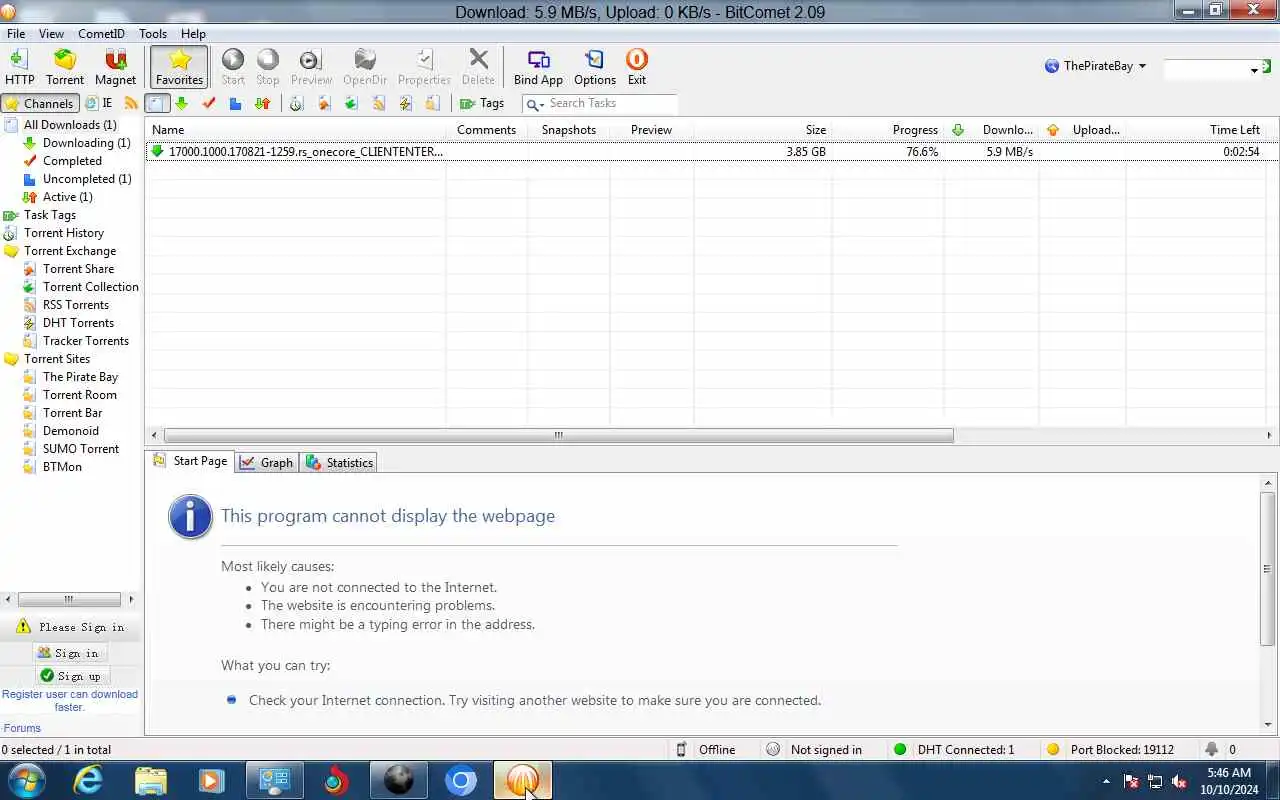Viewport: 1280px width, 800px height.
Task: Open the Help menu
Action: [x=193, y=33]
